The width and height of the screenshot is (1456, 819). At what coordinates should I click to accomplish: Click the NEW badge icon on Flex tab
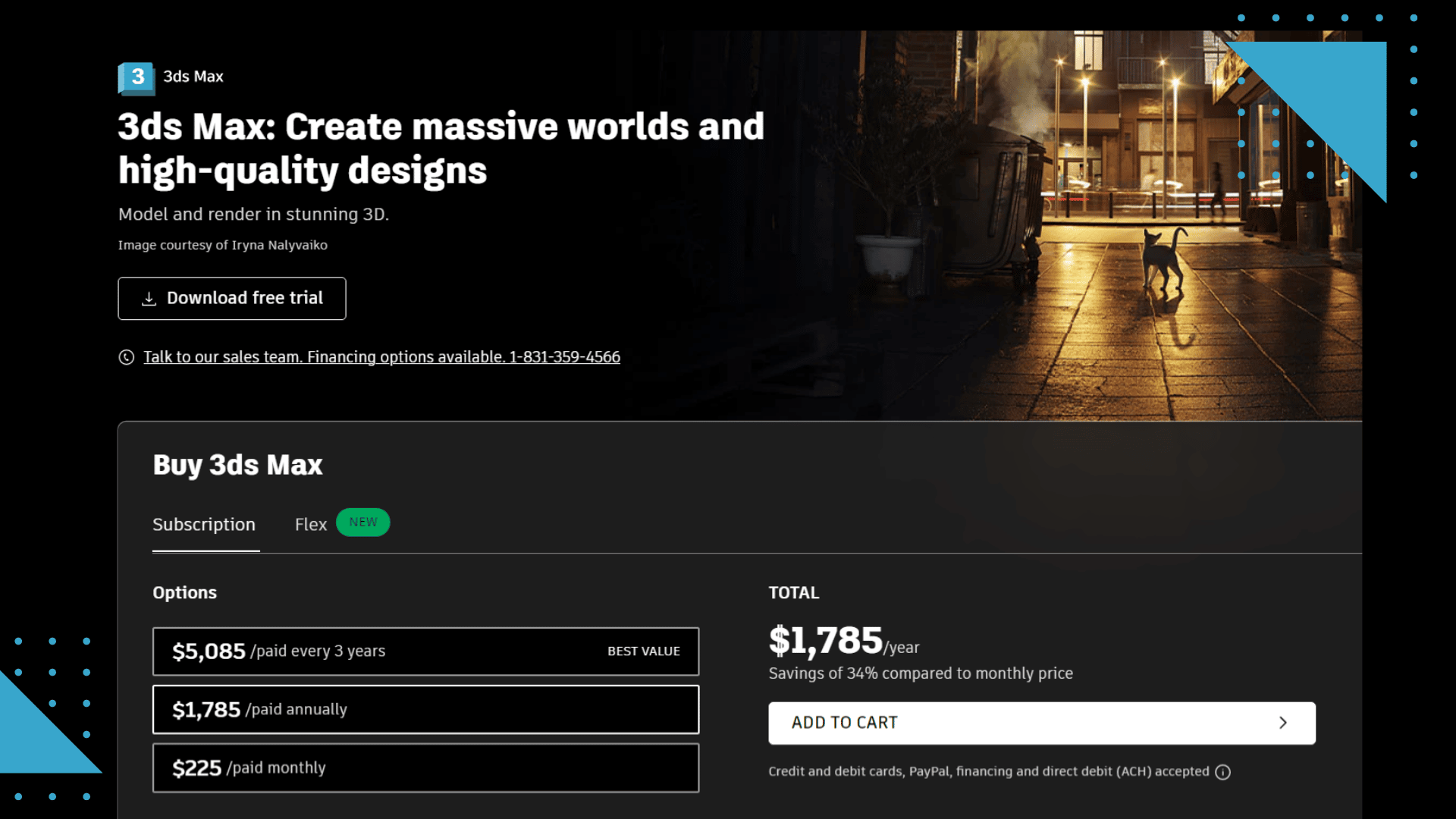363,521
